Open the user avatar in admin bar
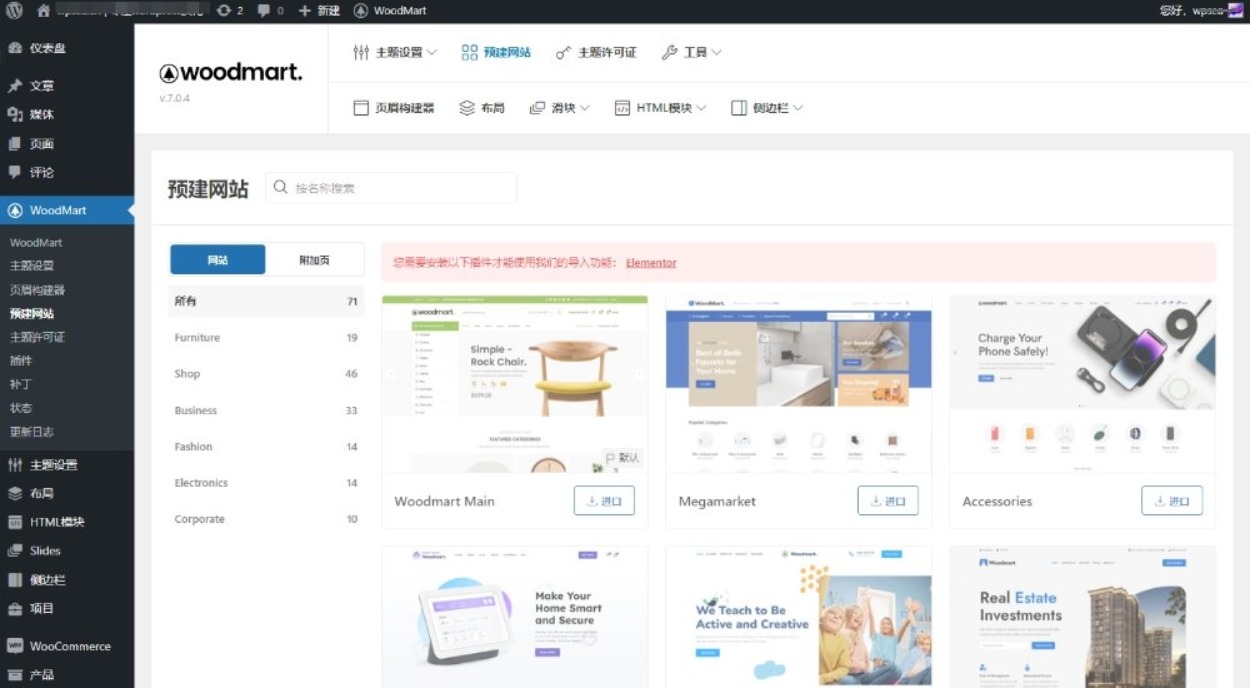Screen dimensions: 1250x688 click(1236, 10)
